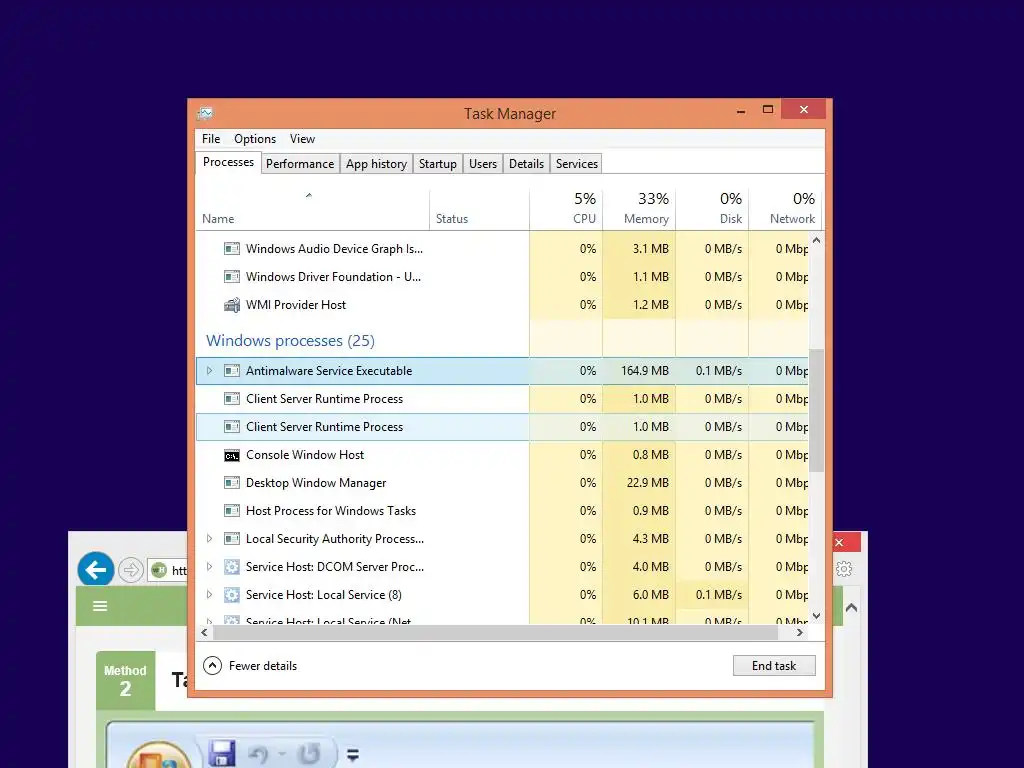Click the browser forward arrow button

(x=131, y=570)
